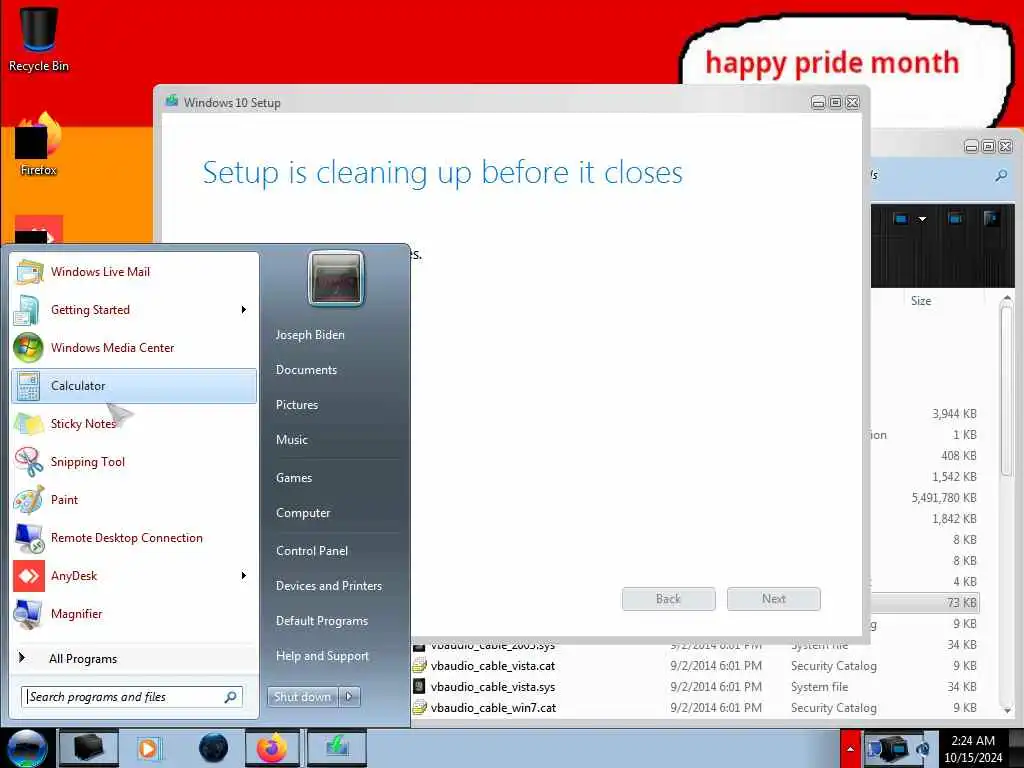Click the Start orb on the taskbar
Screen dimensions: 1024x768
point(26,748)
